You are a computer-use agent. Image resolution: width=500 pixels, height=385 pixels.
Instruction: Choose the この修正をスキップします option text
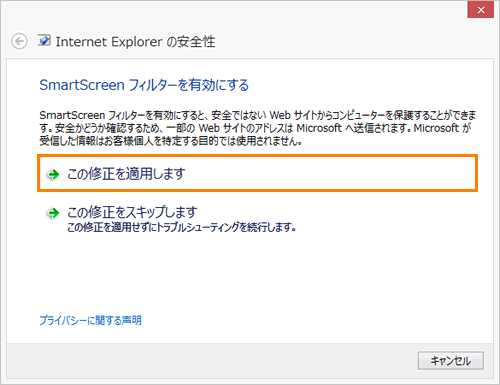(x=132, y=212)
